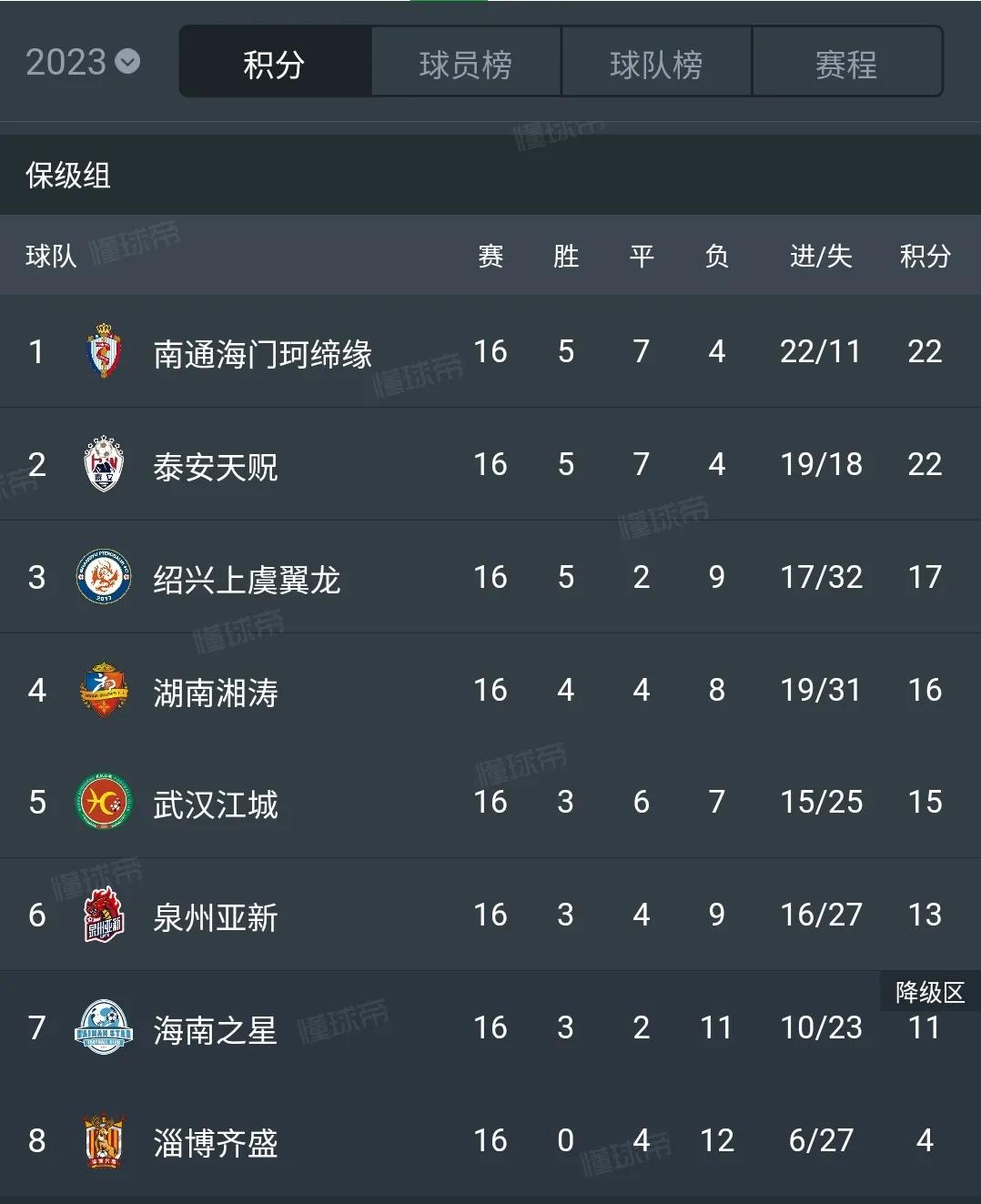Click the 泉州亚新 red dragon logo
This screenshot has height=1204, width=981.
point(104,915)
